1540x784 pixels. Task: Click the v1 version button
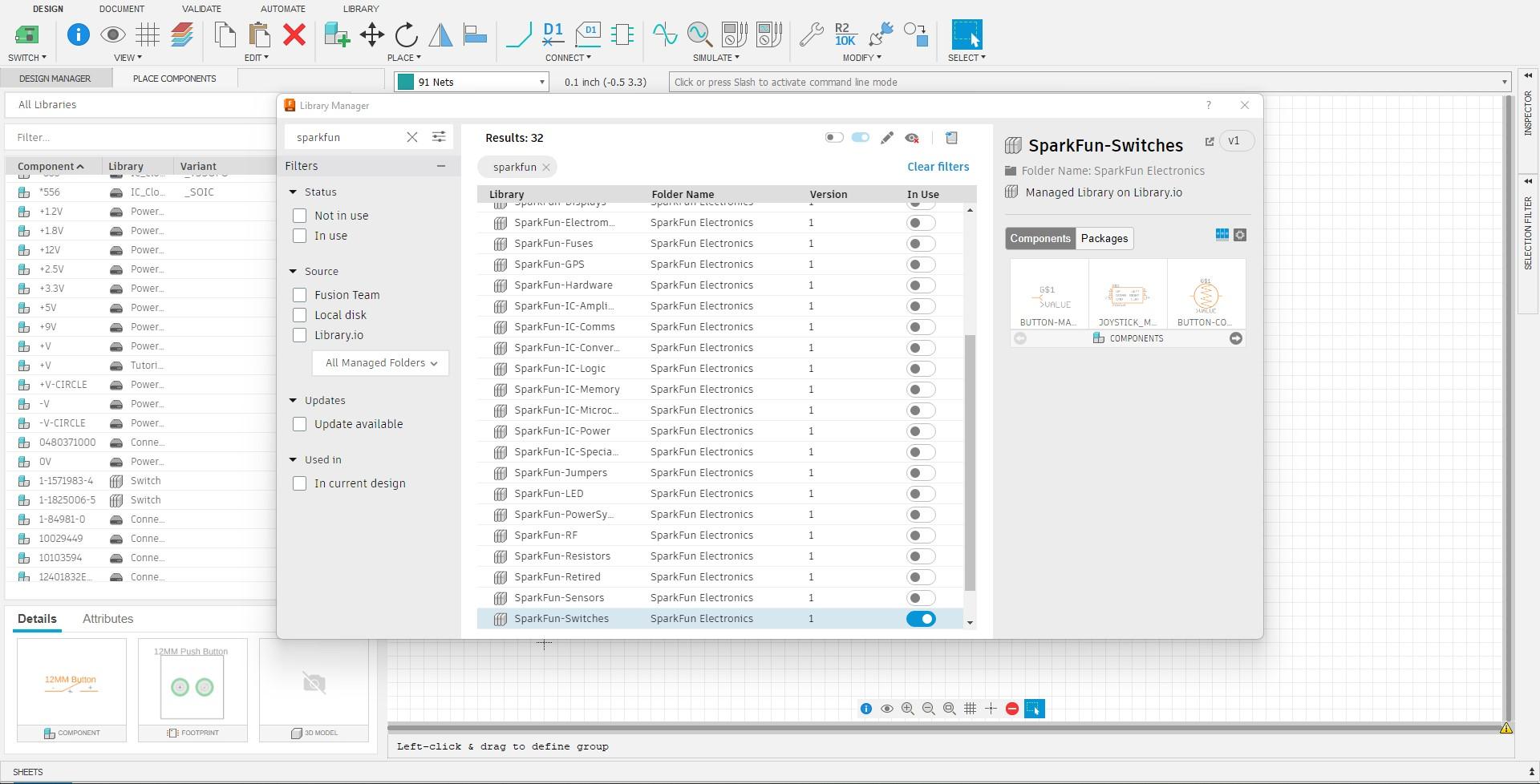[x=1235, y=141]
